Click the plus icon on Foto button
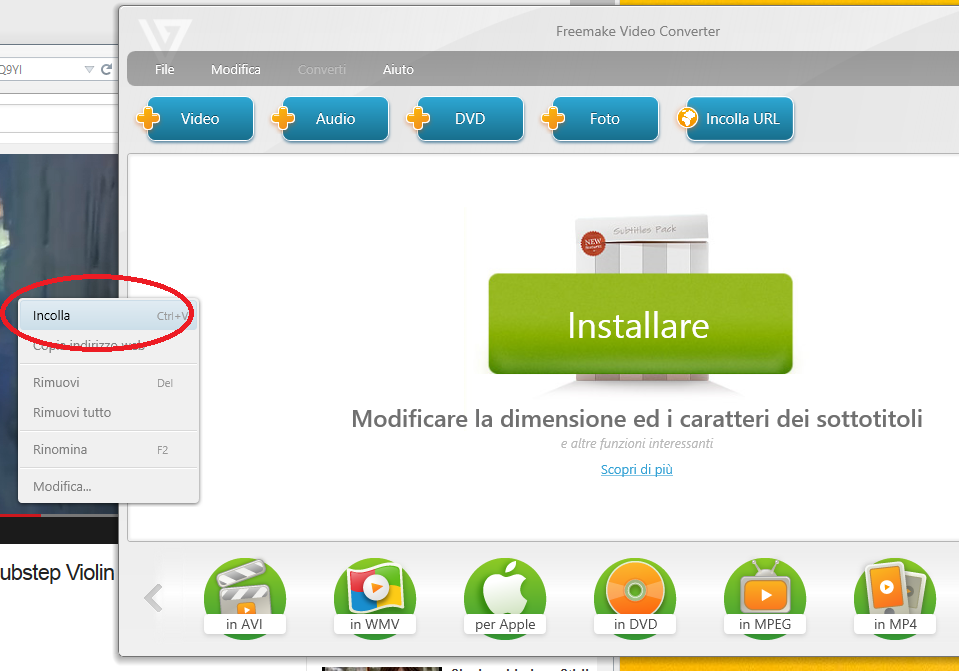This screenshot has width=959, height=671. (553, 118)
